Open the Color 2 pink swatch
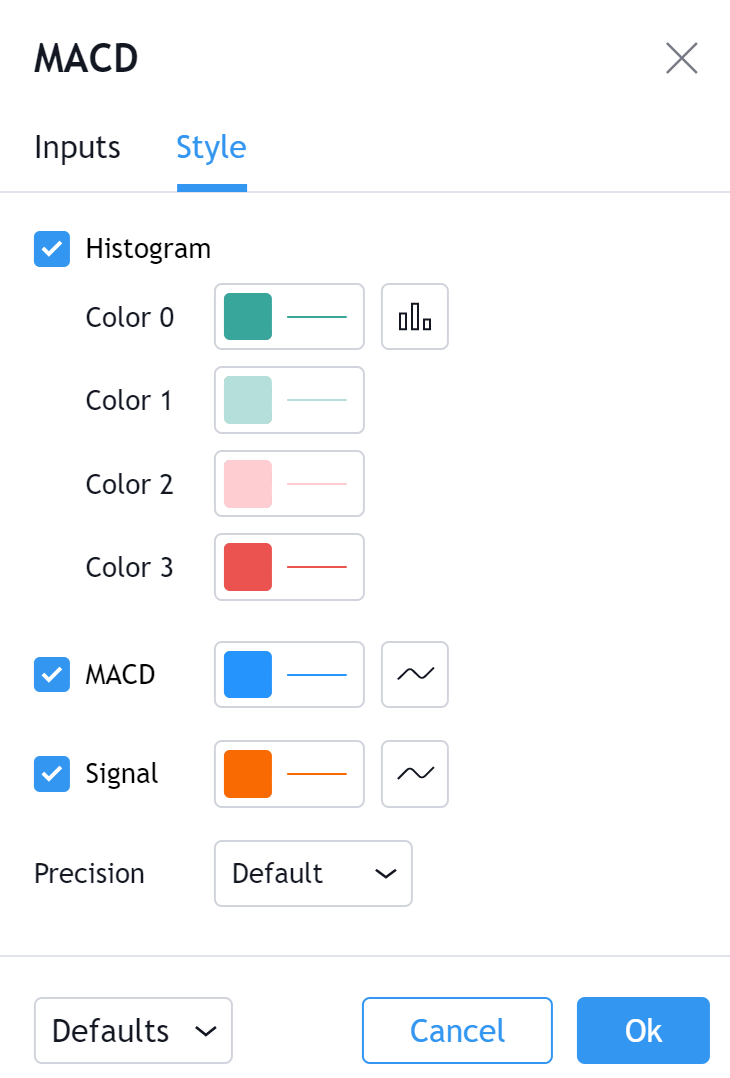The image size is (730, 1078). 248,484
